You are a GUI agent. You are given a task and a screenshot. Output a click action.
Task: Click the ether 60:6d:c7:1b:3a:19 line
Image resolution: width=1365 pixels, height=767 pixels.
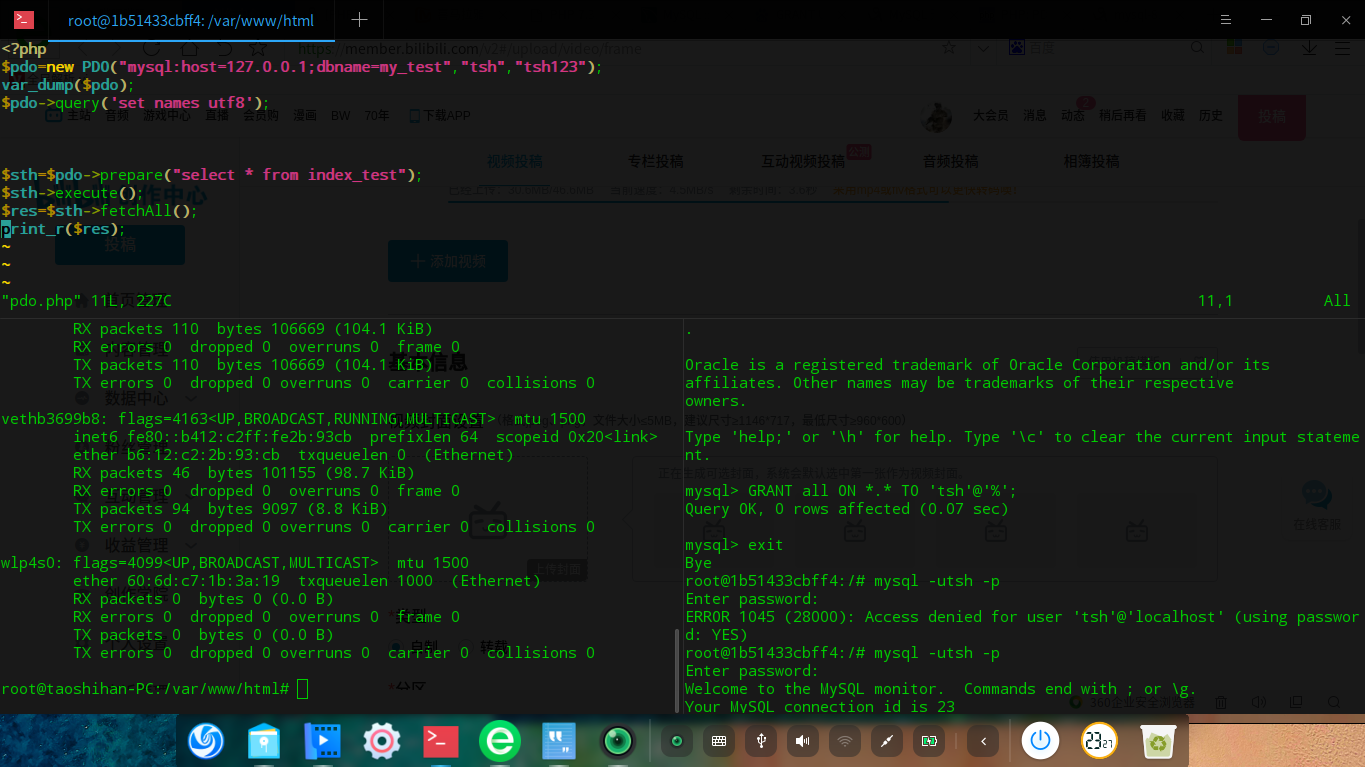coord(307,581)
